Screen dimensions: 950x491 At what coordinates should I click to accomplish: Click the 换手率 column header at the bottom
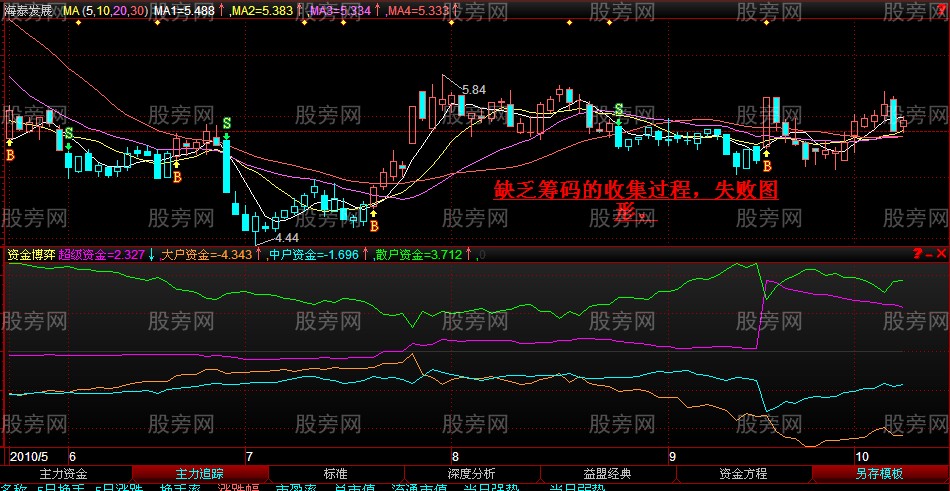pyautogui.click(x=179, y=487)
